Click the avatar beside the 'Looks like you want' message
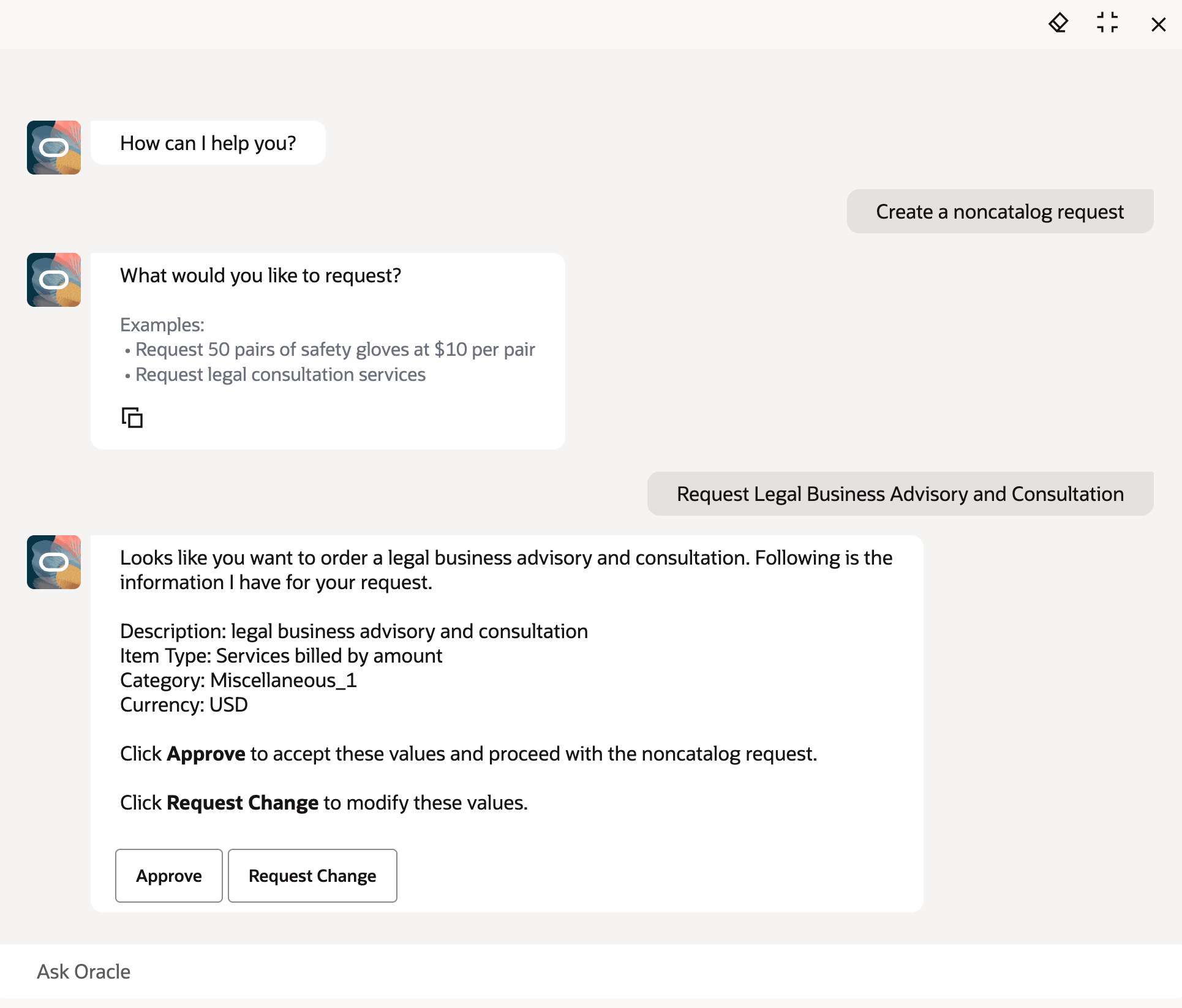The image size is (1182, 1008). tap(54, 562)
